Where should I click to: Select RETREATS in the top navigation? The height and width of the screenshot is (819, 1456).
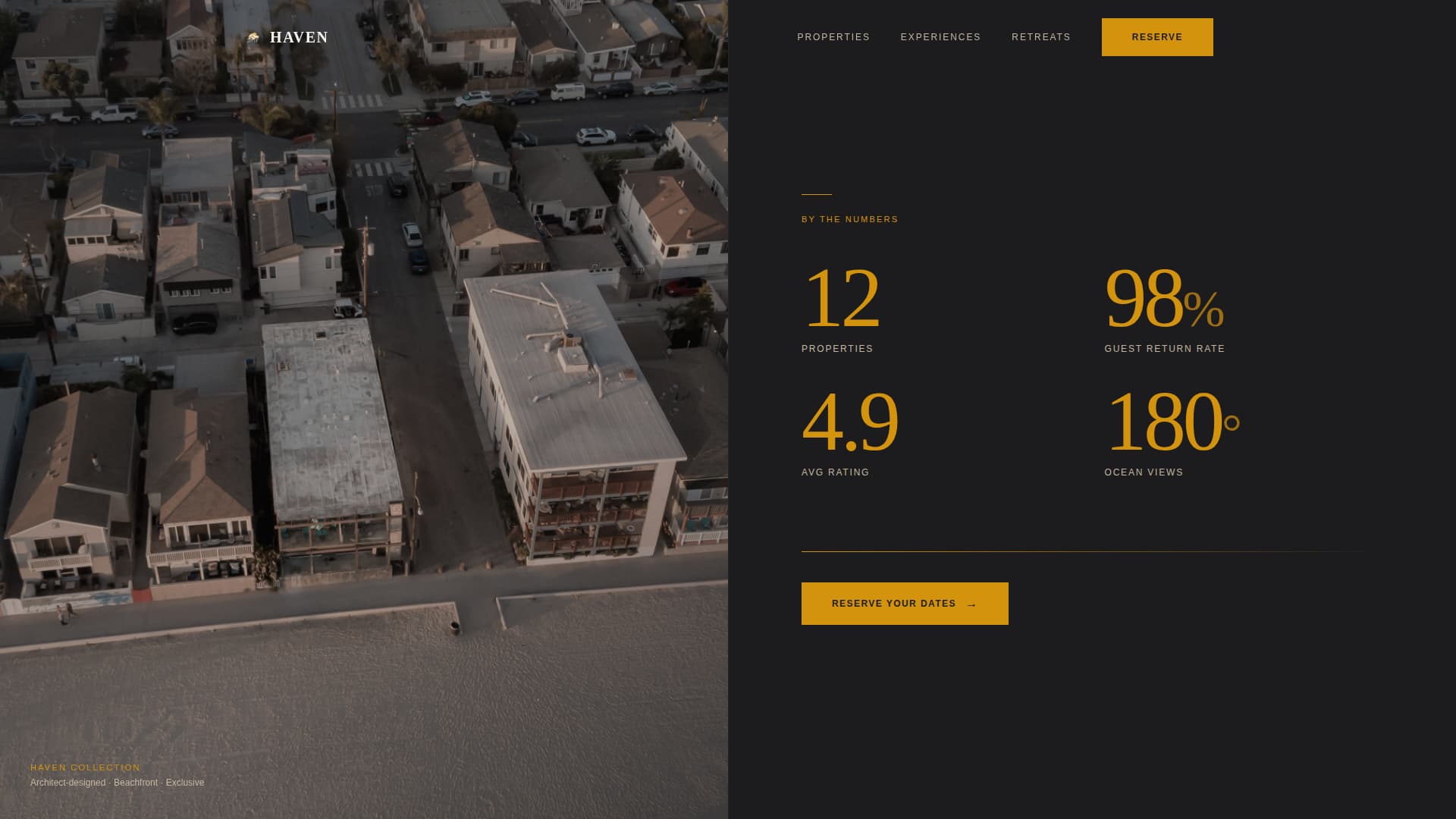pyautogui.click(x=1041, y=36)
